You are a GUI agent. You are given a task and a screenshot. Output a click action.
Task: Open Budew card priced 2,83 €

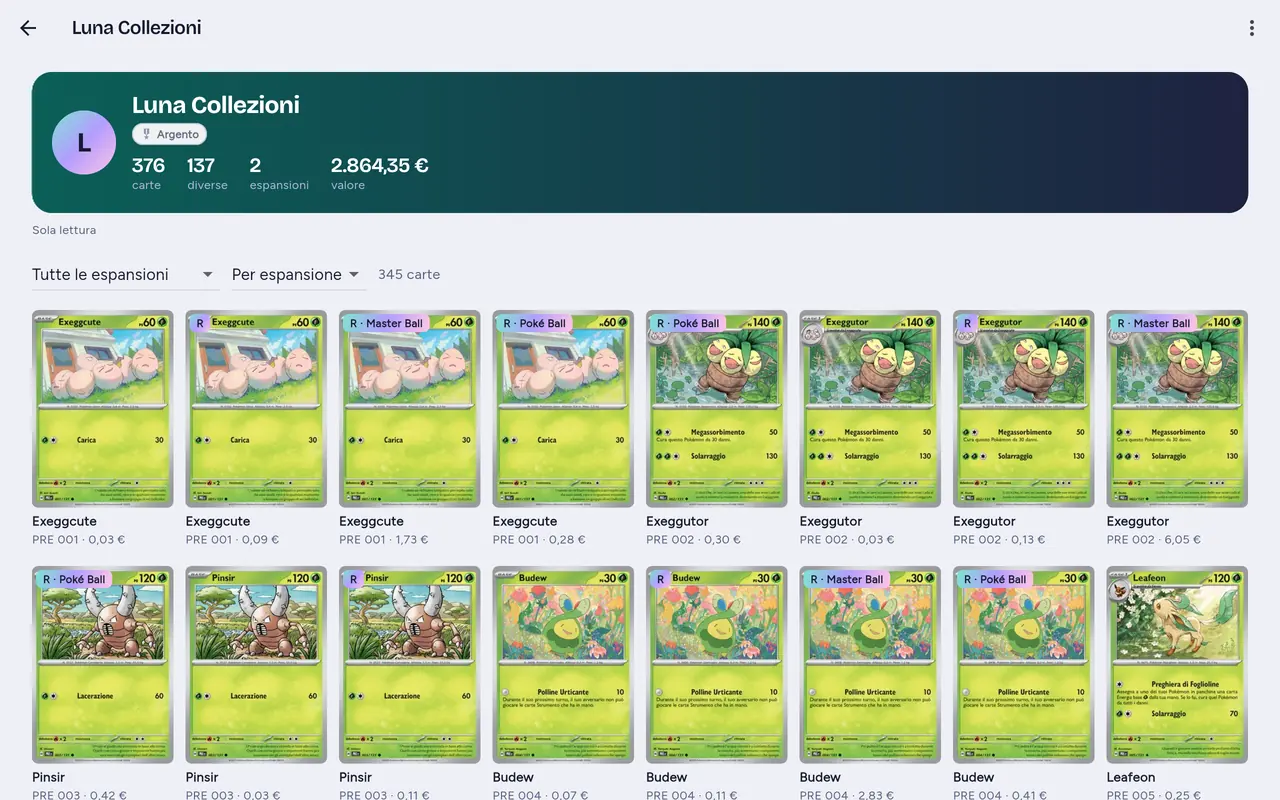click(x=870, y=665)
